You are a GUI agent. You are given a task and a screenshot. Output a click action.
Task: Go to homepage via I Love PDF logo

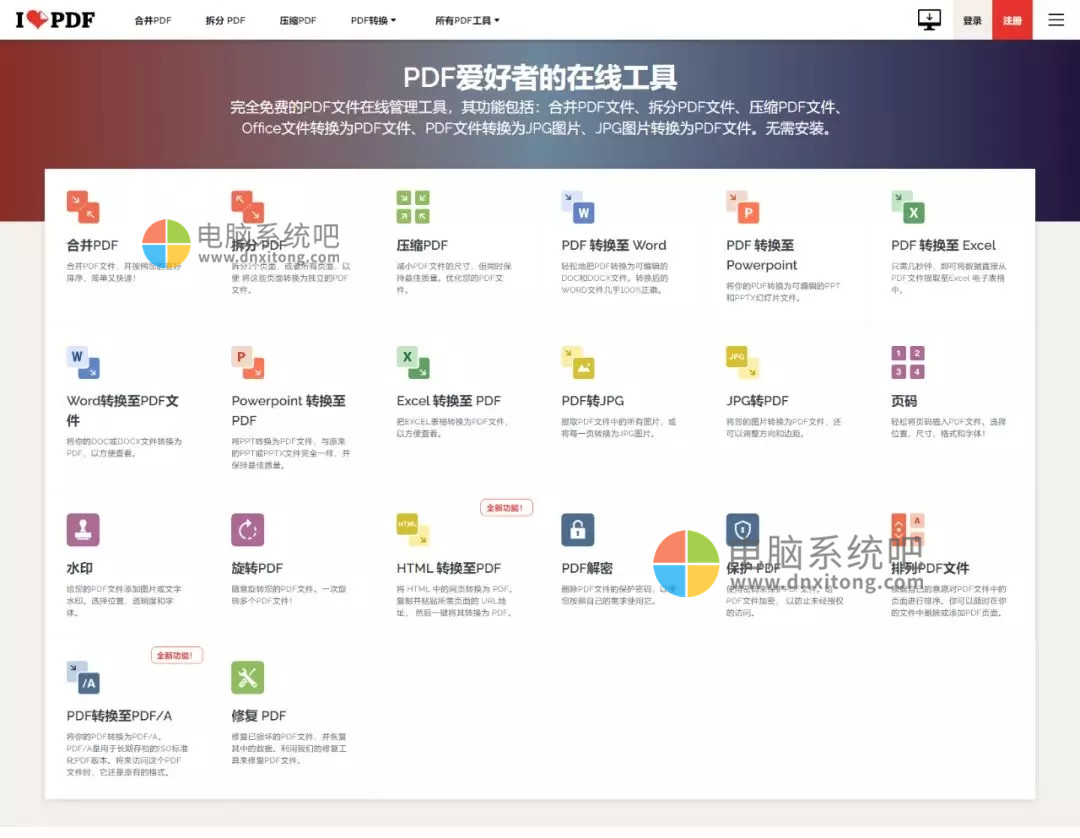click(55, 20)
